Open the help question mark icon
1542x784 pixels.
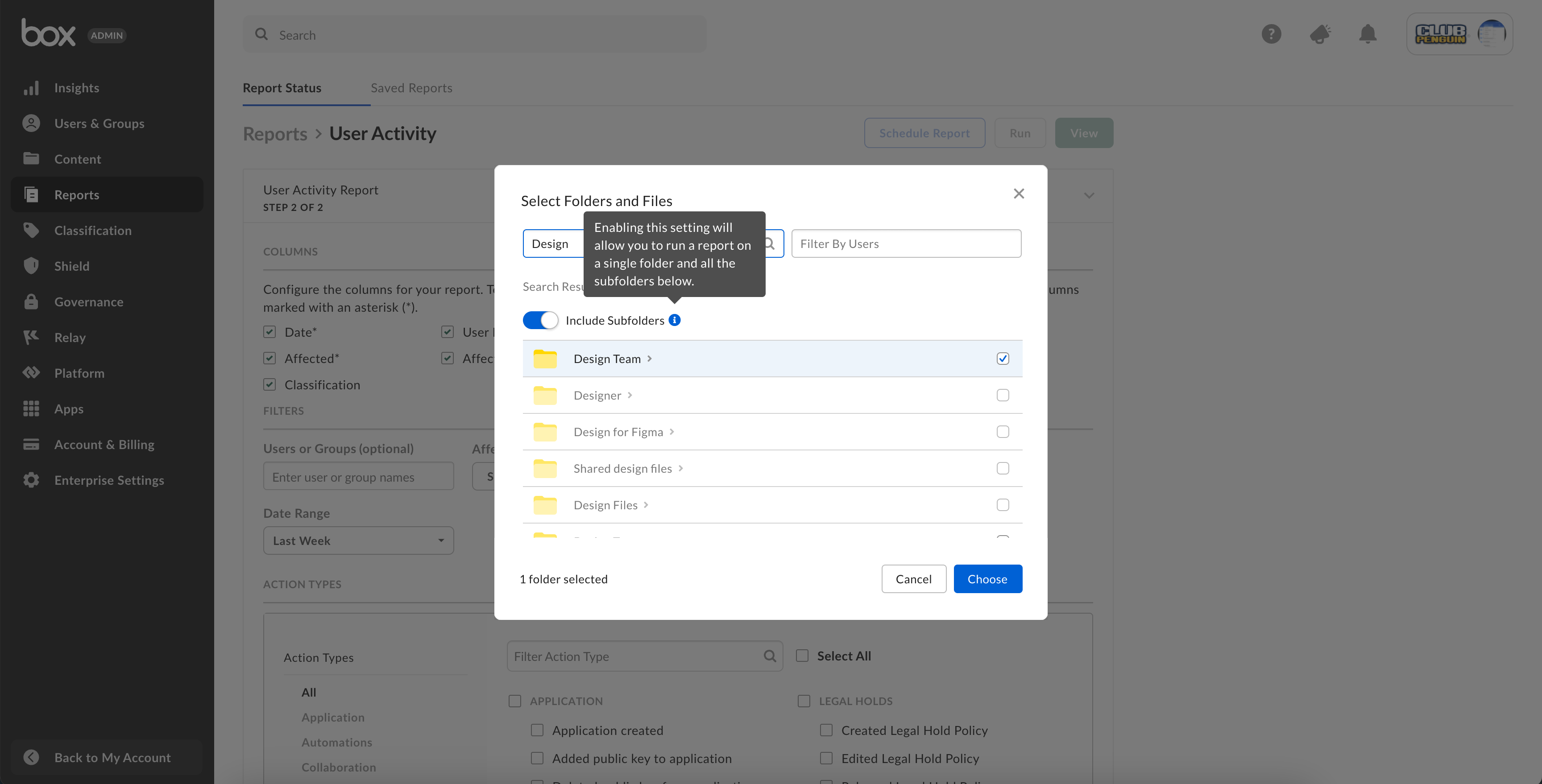(x=1271, y=34)
